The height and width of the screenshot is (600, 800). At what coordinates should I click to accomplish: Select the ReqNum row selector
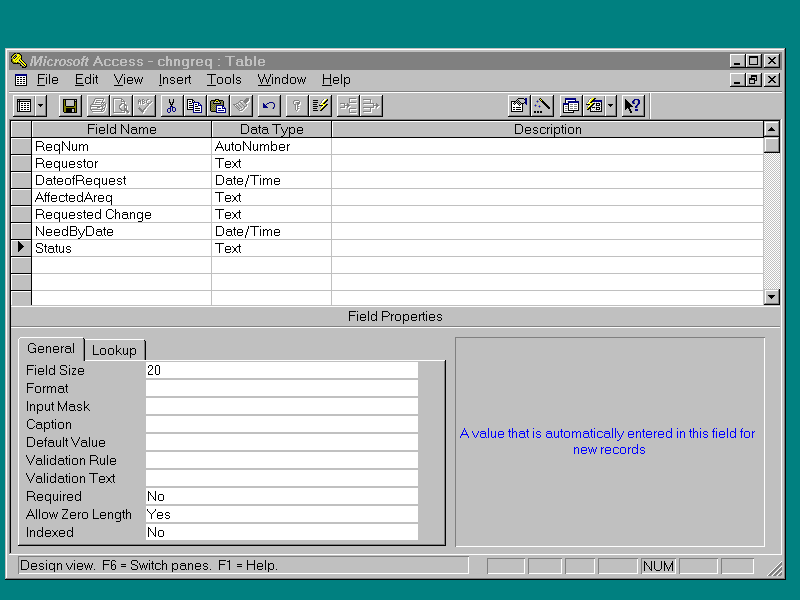point(20,146)
